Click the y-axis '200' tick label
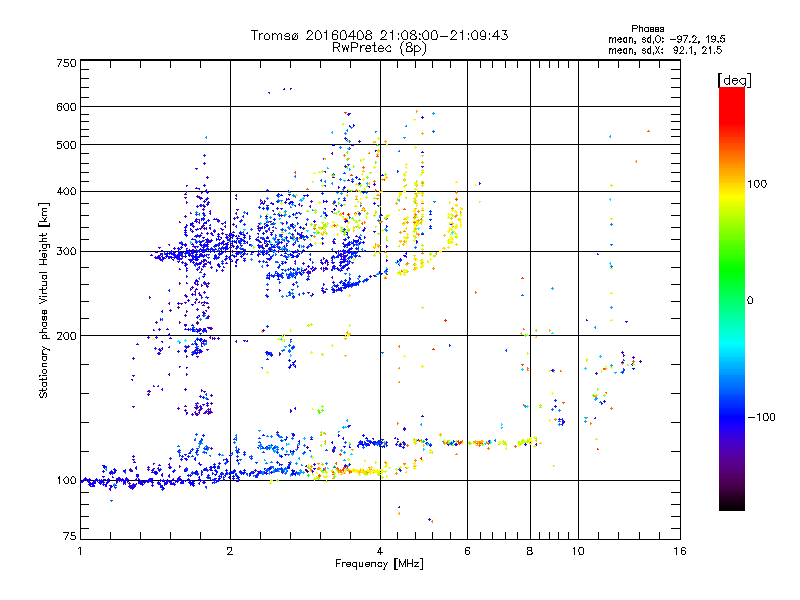Image resolution: width=800 pixels, height=600 pixels. 66,336
